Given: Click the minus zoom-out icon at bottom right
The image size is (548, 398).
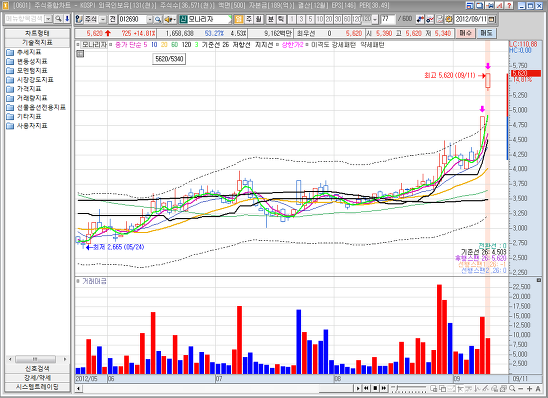Looking at the screenshot, I should pyautogui.click(x=521, y=388).
